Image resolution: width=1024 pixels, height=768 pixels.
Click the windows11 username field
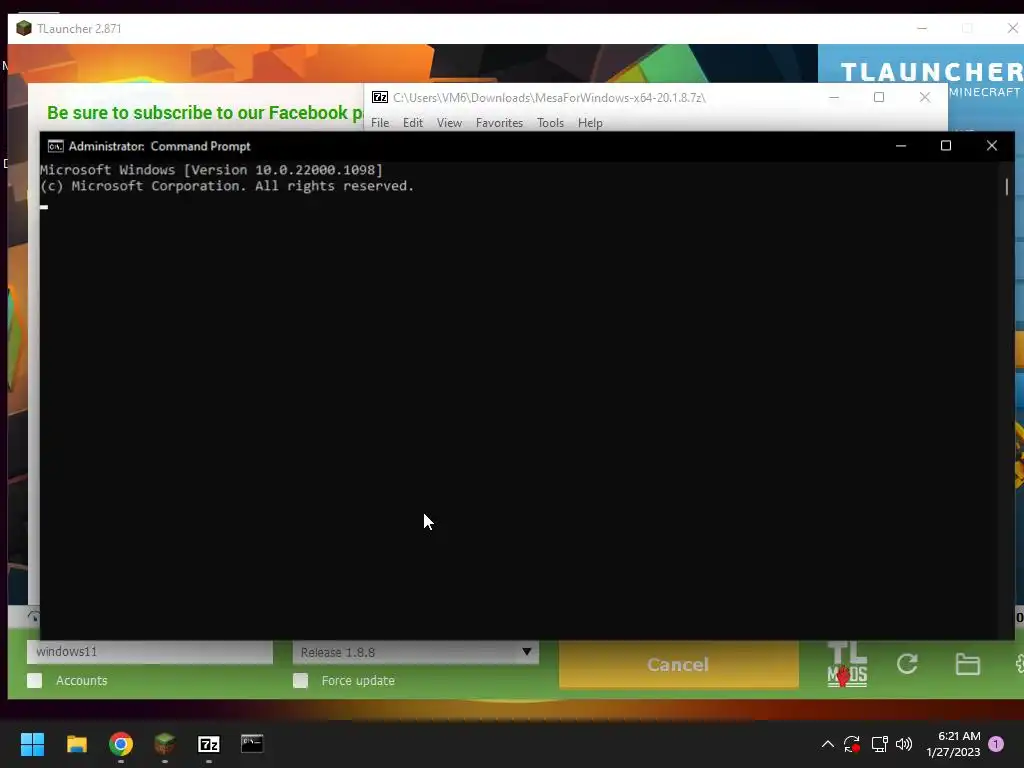[x=150, y=652]
